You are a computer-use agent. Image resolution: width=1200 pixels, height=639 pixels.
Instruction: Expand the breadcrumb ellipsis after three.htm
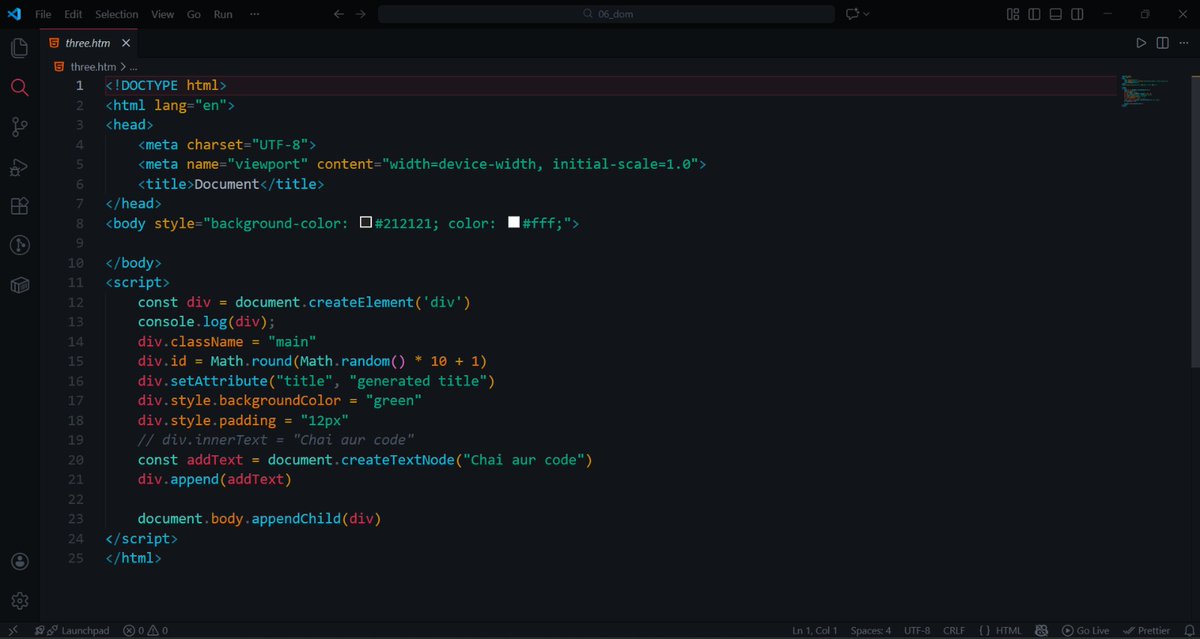[x=133, y=66]
